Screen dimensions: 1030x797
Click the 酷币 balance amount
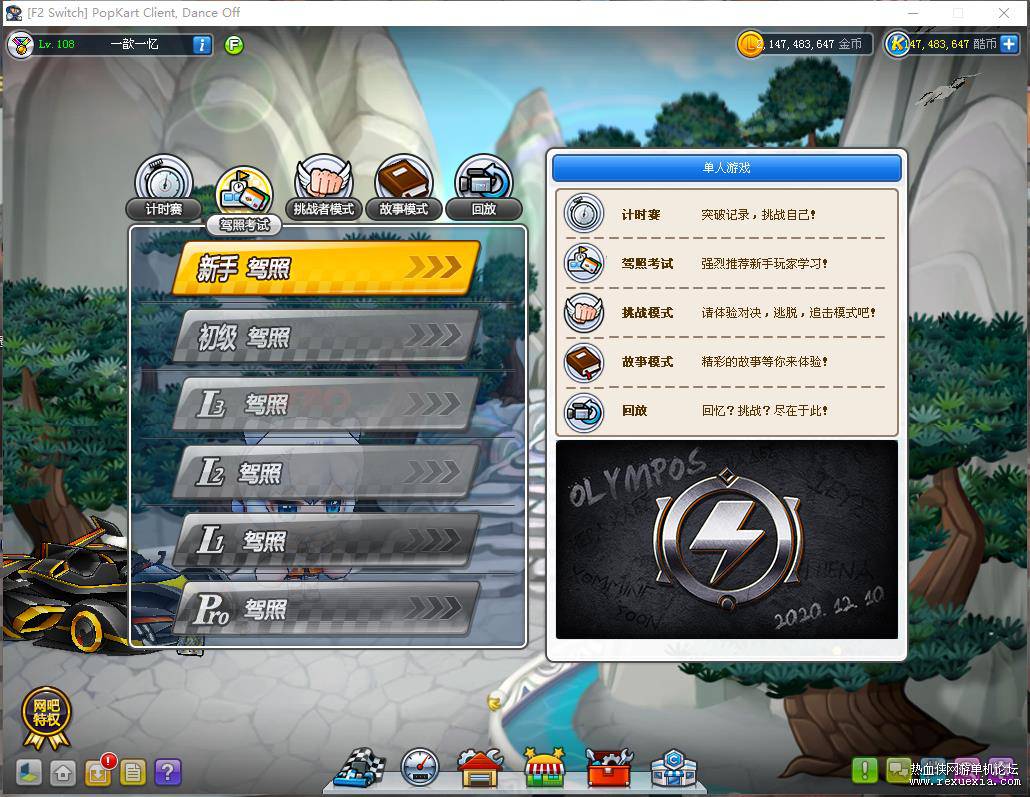point(937,45)
